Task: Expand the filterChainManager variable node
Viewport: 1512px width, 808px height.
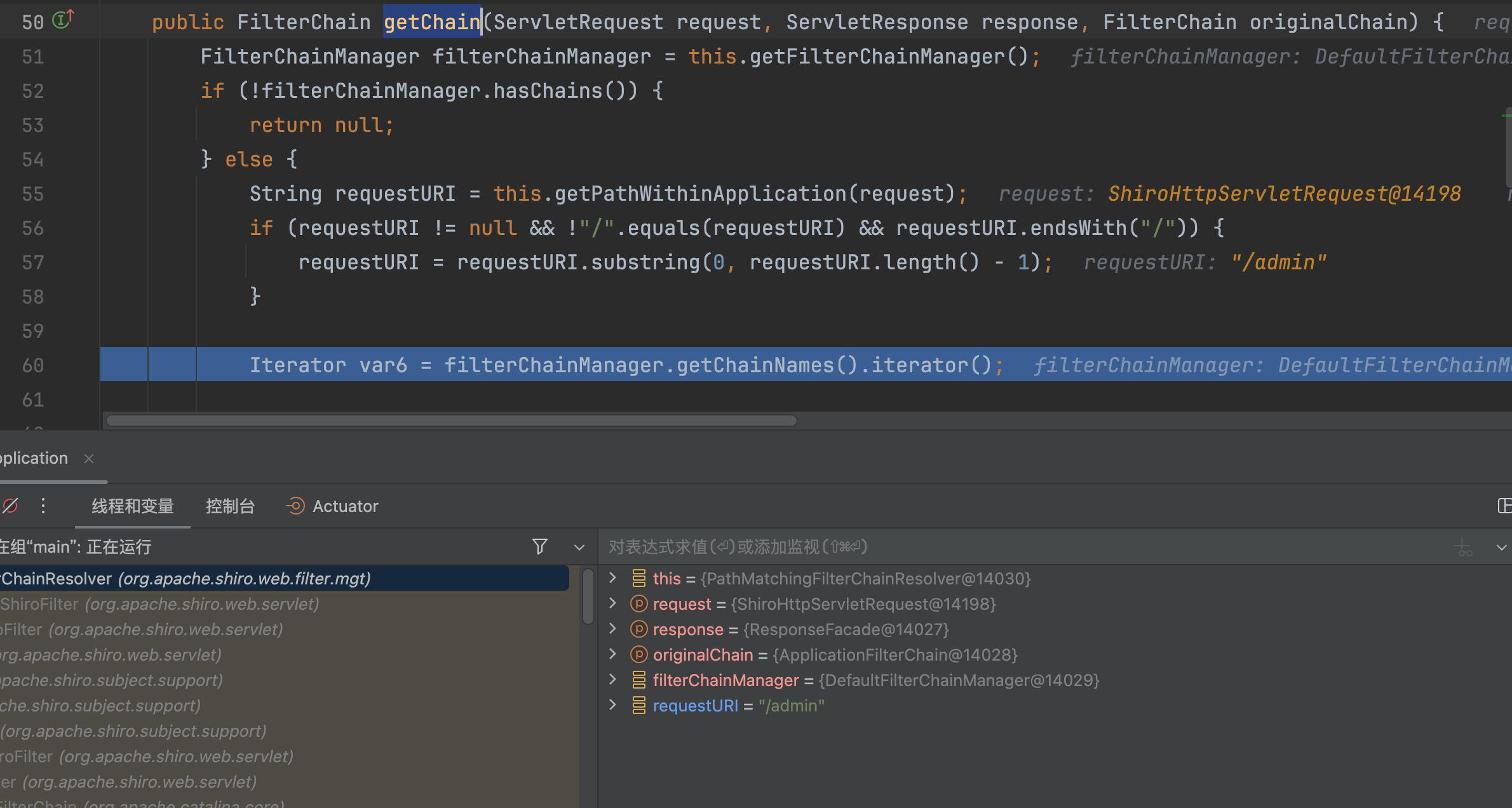Action: tap(612, 680)
